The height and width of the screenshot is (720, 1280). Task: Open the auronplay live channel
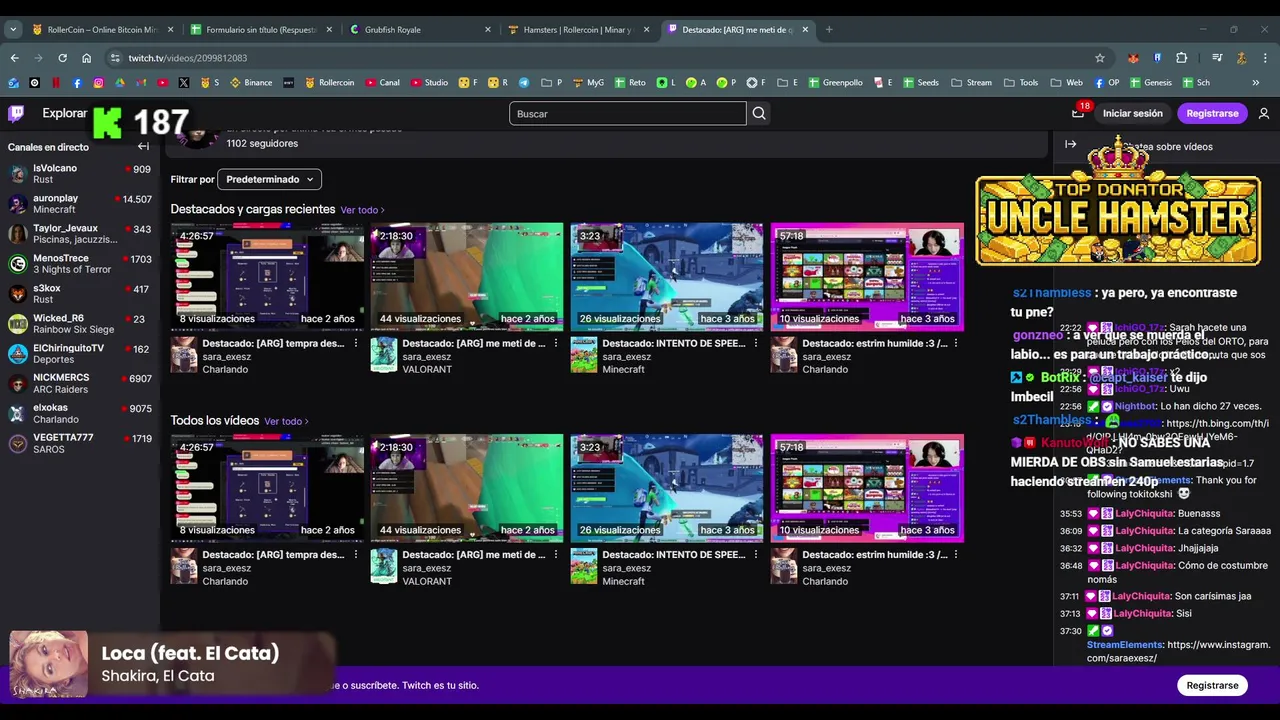click(80, 204)
